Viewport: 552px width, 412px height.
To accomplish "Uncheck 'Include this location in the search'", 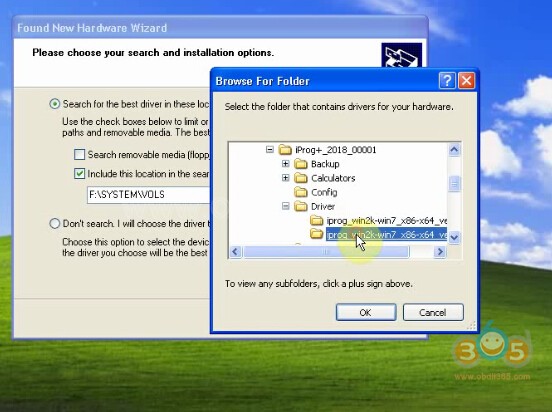I will [80, 174].
